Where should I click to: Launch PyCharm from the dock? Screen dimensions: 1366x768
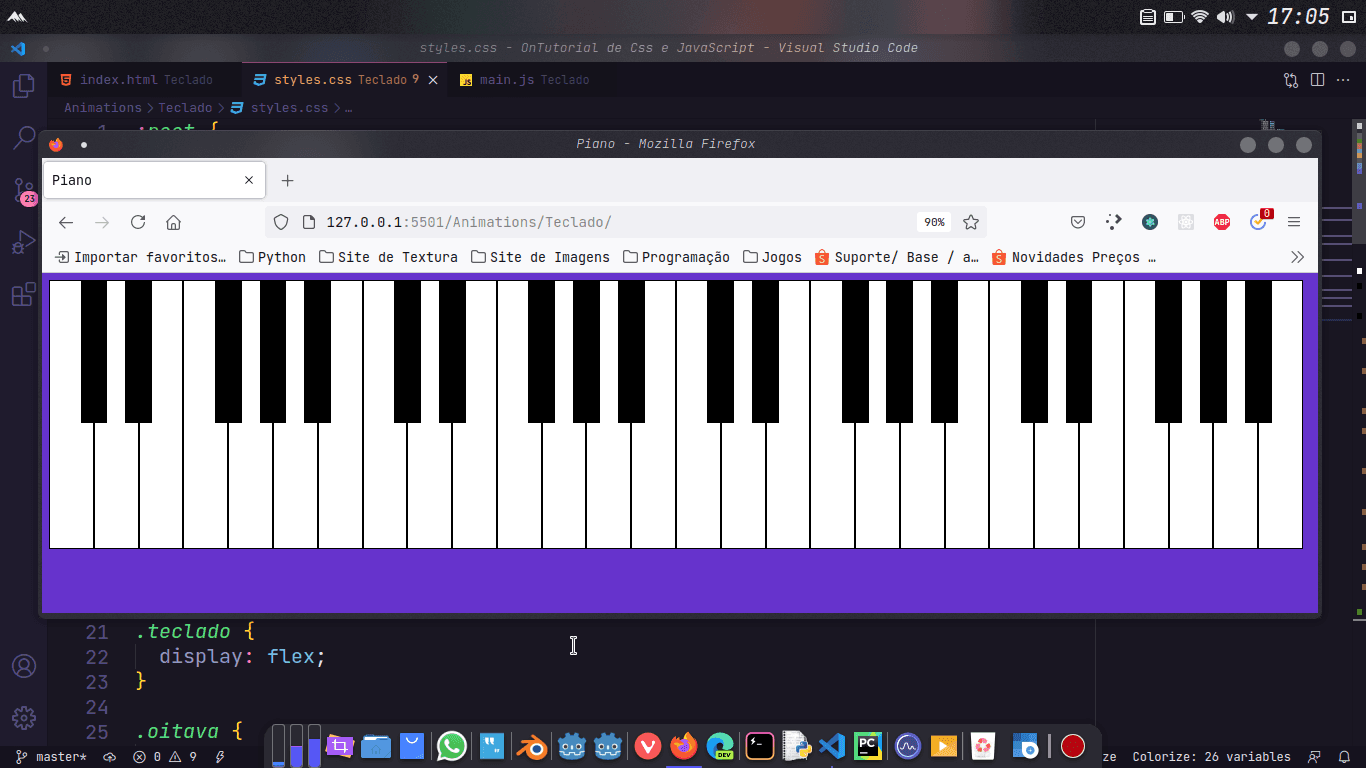(867, 746)
